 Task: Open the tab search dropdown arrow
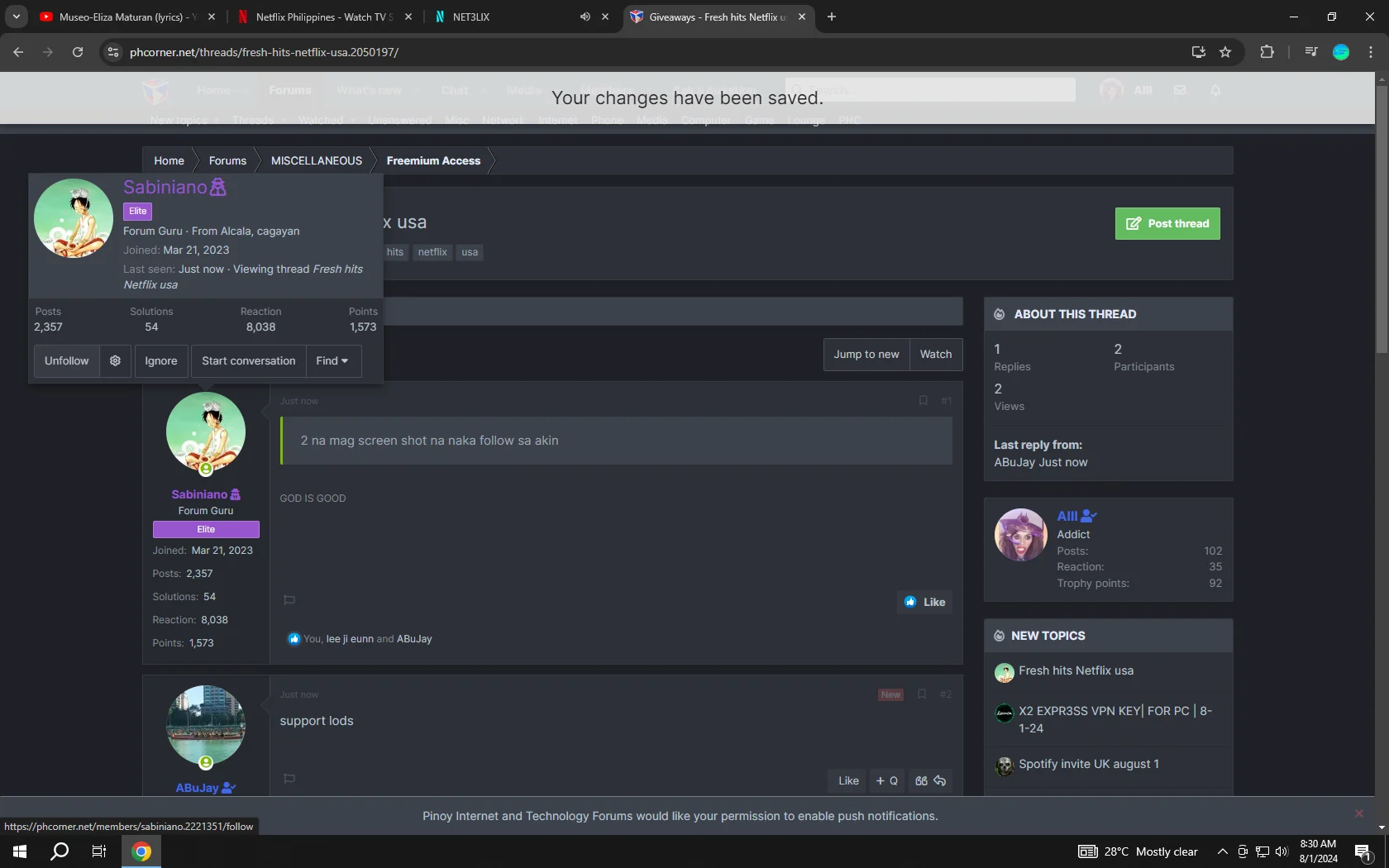16,17
